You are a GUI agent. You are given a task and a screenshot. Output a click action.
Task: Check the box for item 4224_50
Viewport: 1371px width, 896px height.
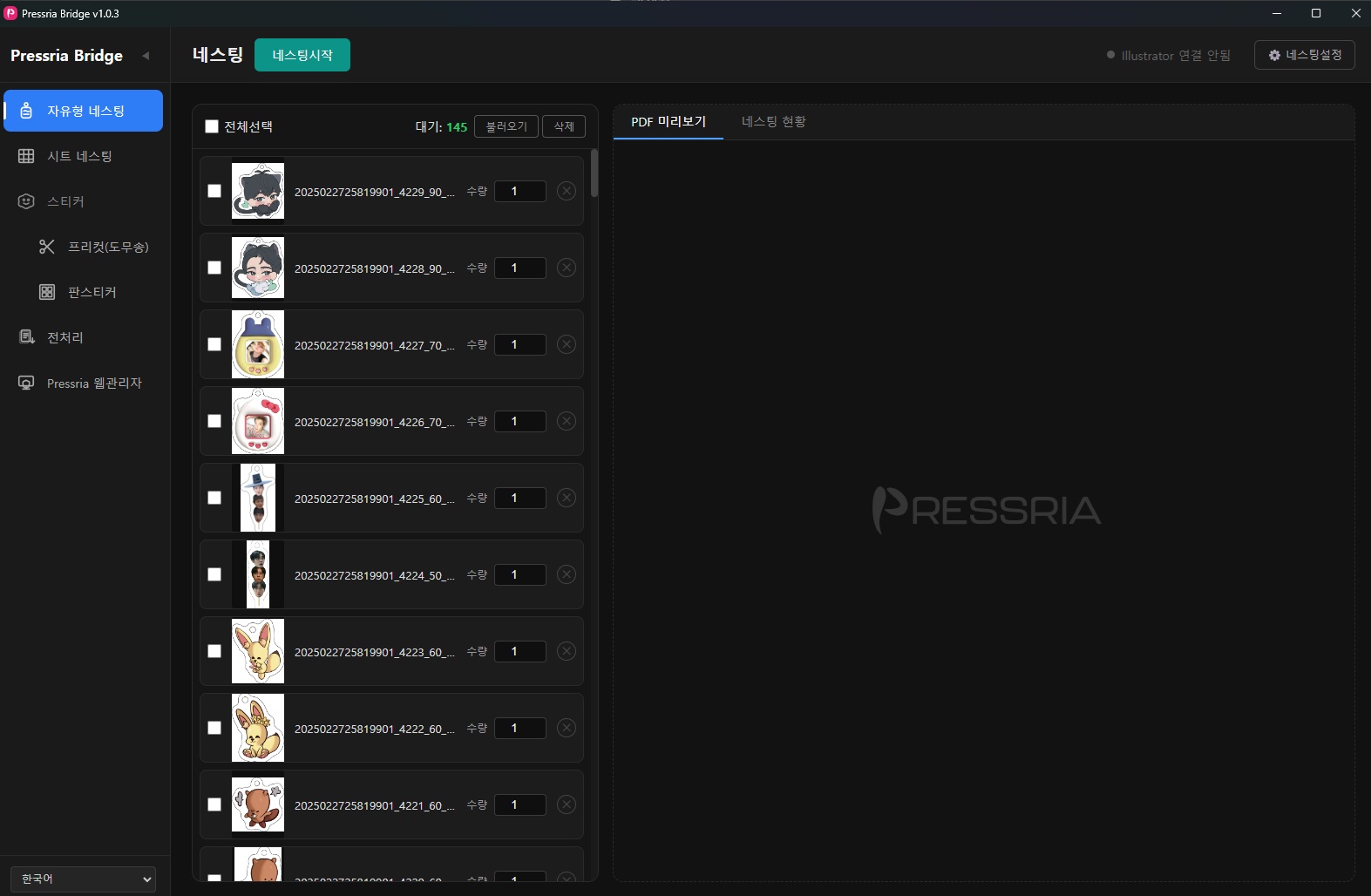pos(214,574)
